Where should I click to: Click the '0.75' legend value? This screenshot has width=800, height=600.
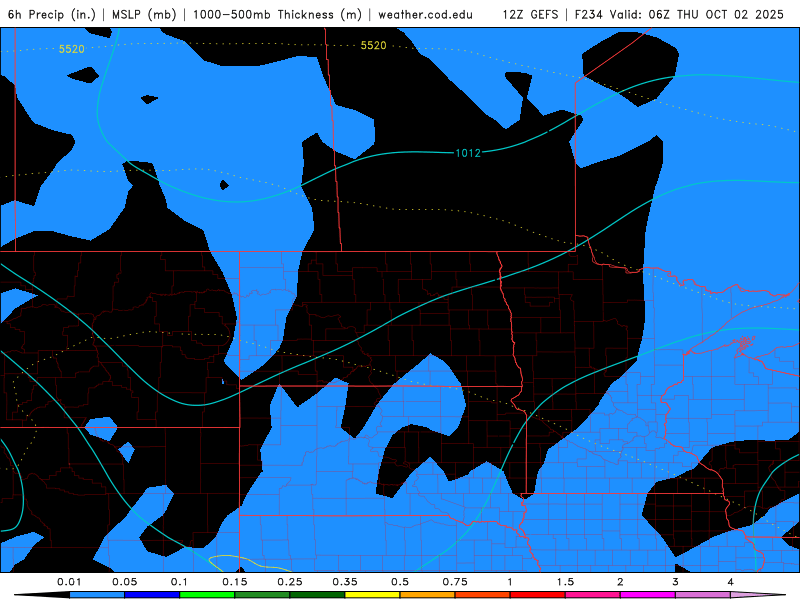pos(455,582)
